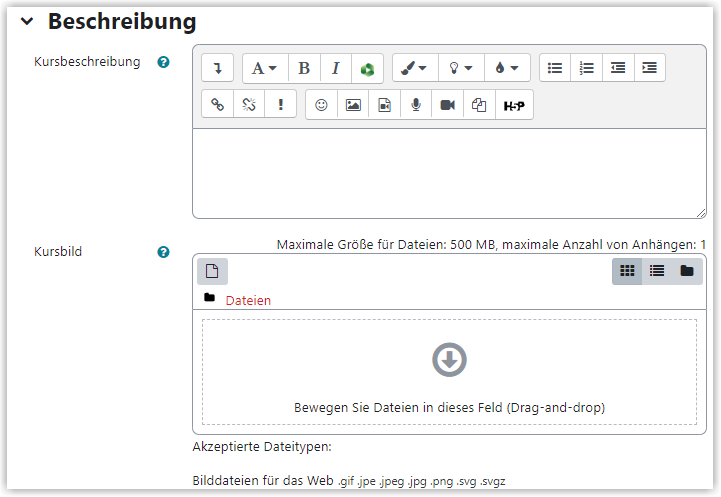Click the Kursbild label

coord(58,251)
